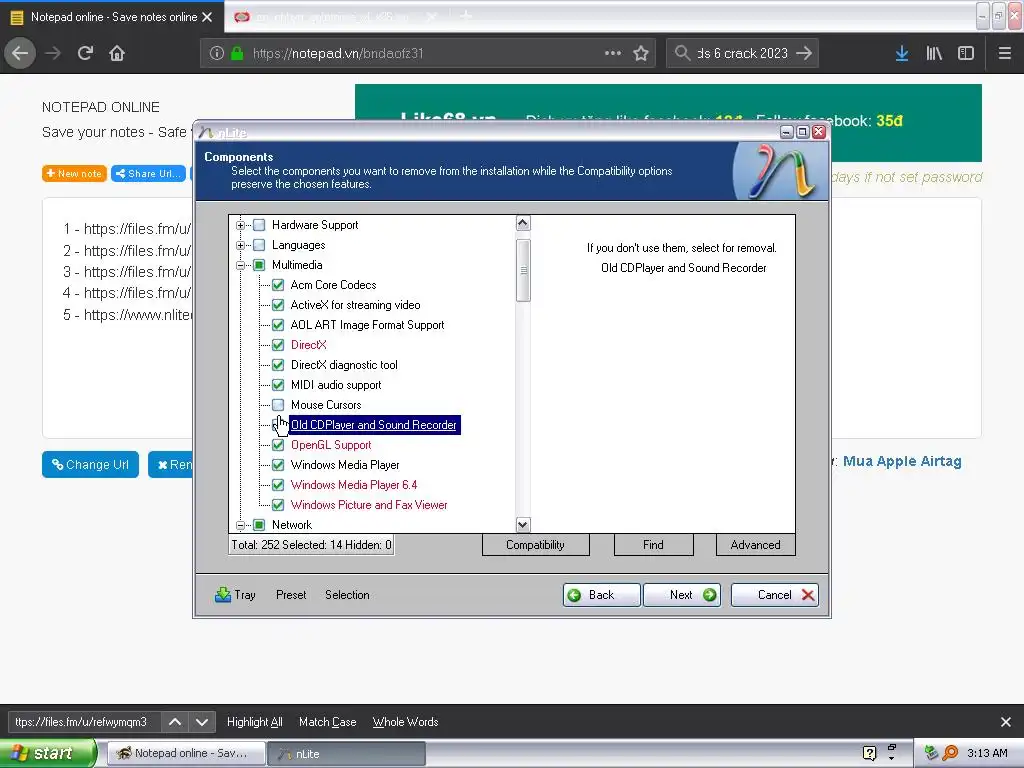Go back with the Firefox back arrow
Image resolution: width=1024 pixels, height=768 pixels.
(x=20, y=53)
